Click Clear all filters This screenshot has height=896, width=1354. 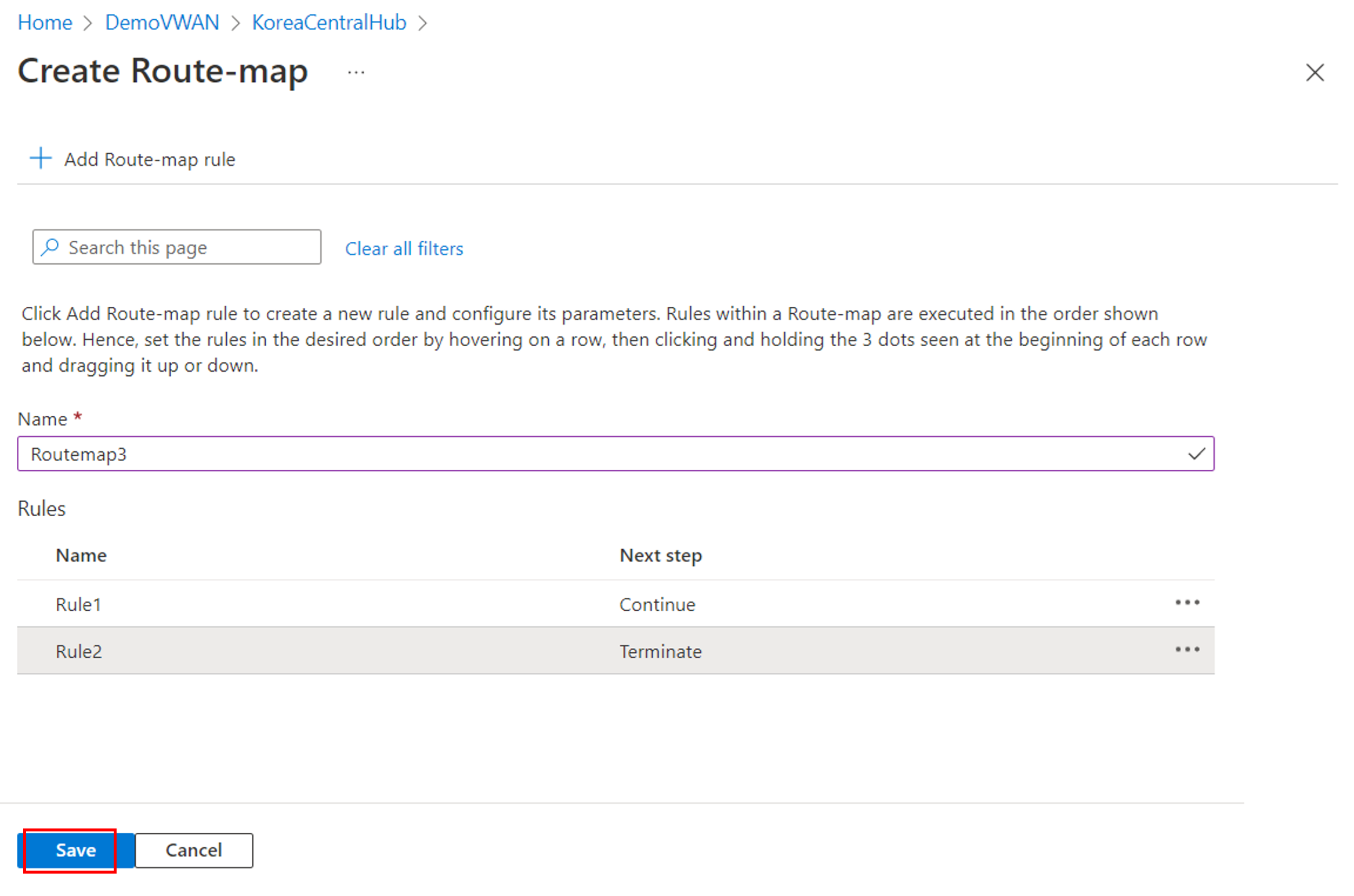[404, 248]
